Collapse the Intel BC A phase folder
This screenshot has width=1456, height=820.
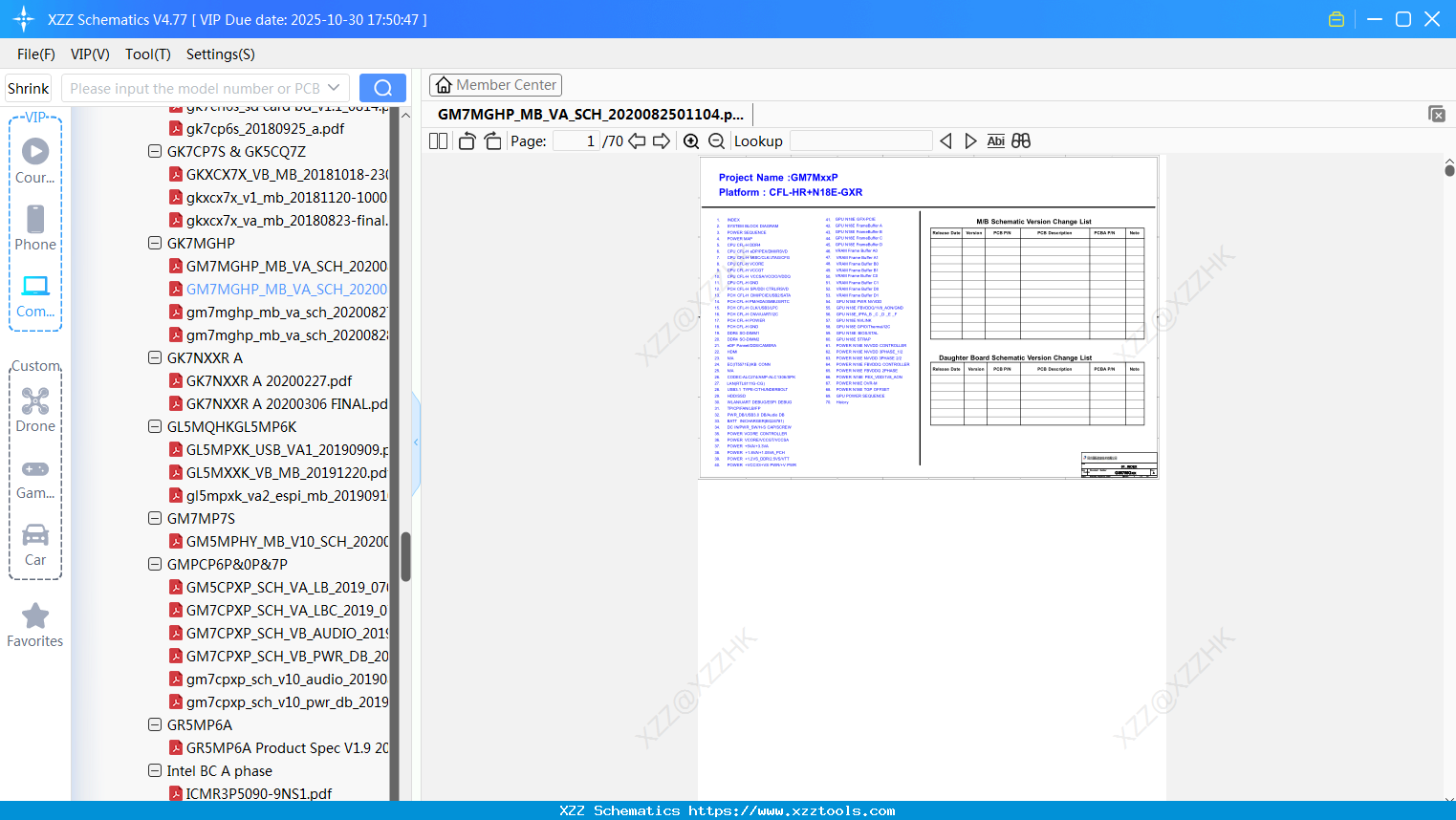click(155, 770)
